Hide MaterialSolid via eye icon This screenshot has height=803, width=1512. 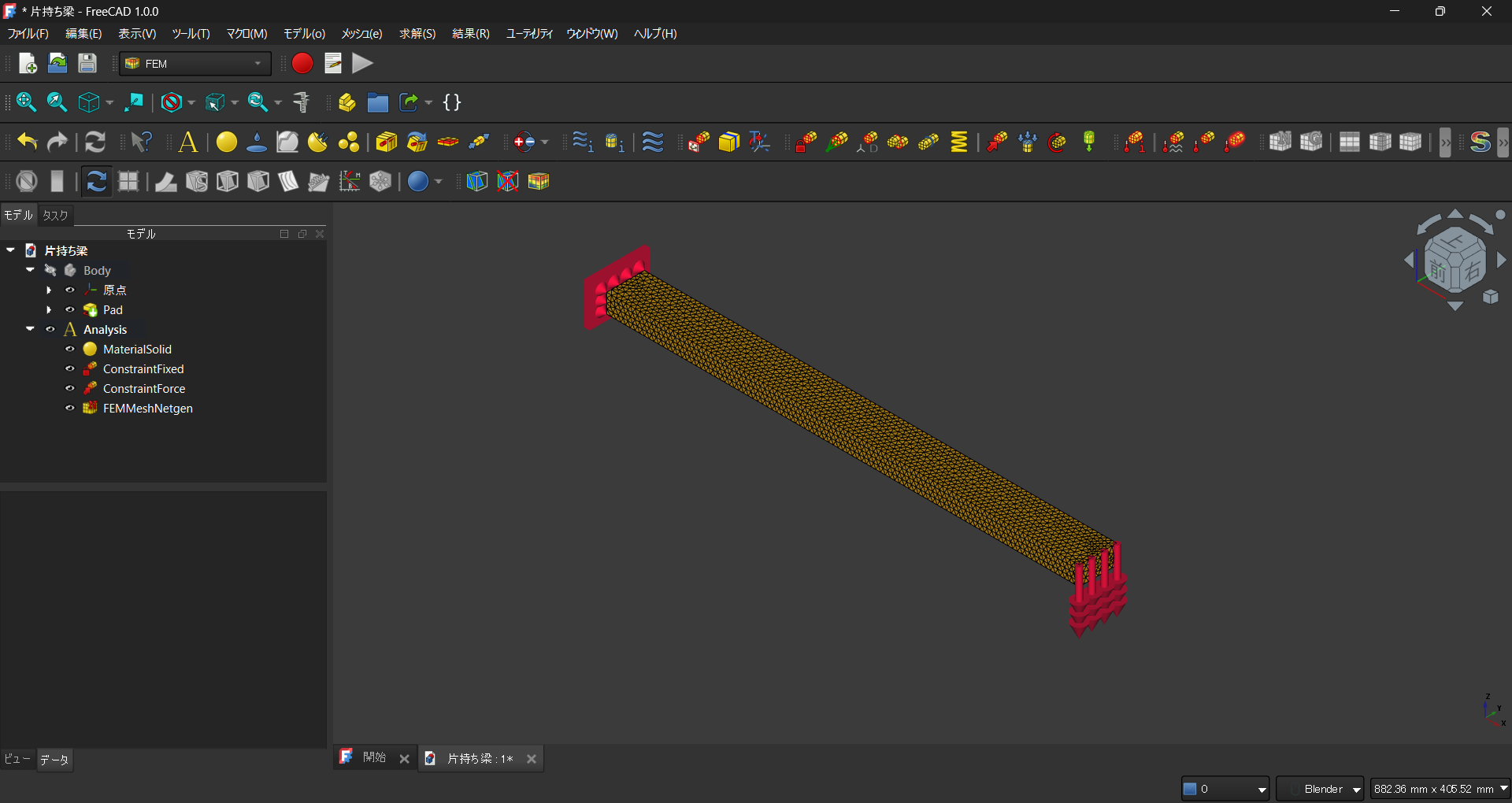(x=70, y=350)
